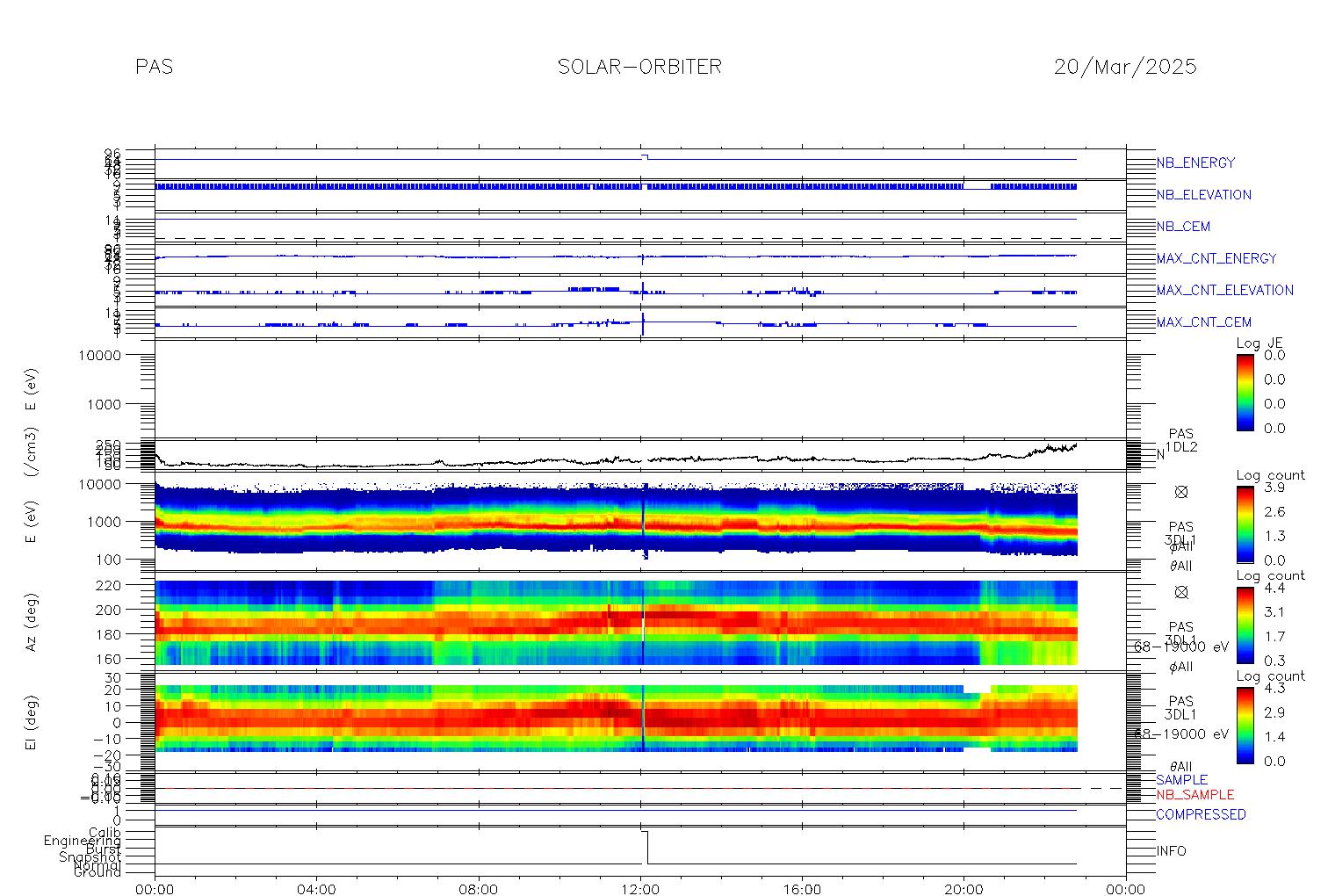This screenshot has width=1328, height=896.
Task: Click the 16:00 time axis label
Action: 802,889
